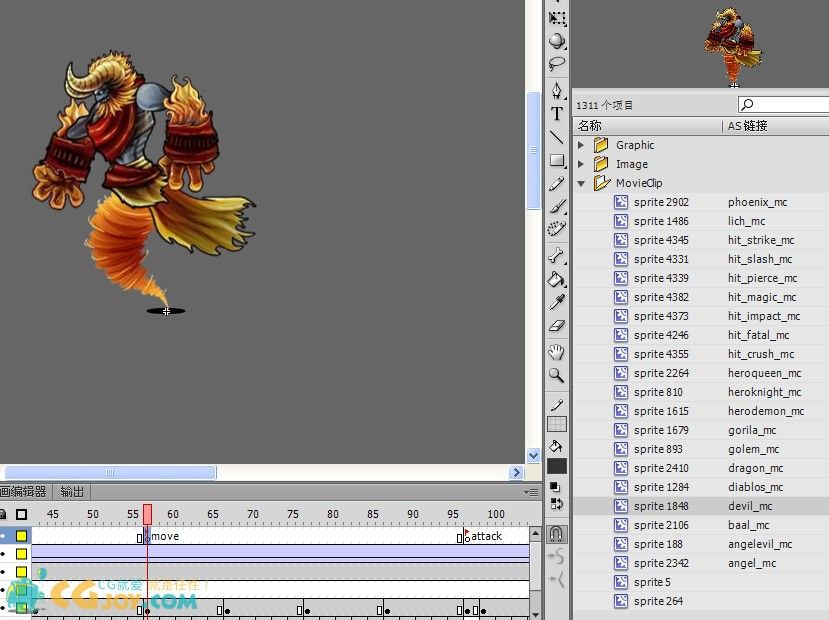Click the movie clip icon of sprite 2902
The width and height of the screenshot is (829, 620).
tap(621, 202)
